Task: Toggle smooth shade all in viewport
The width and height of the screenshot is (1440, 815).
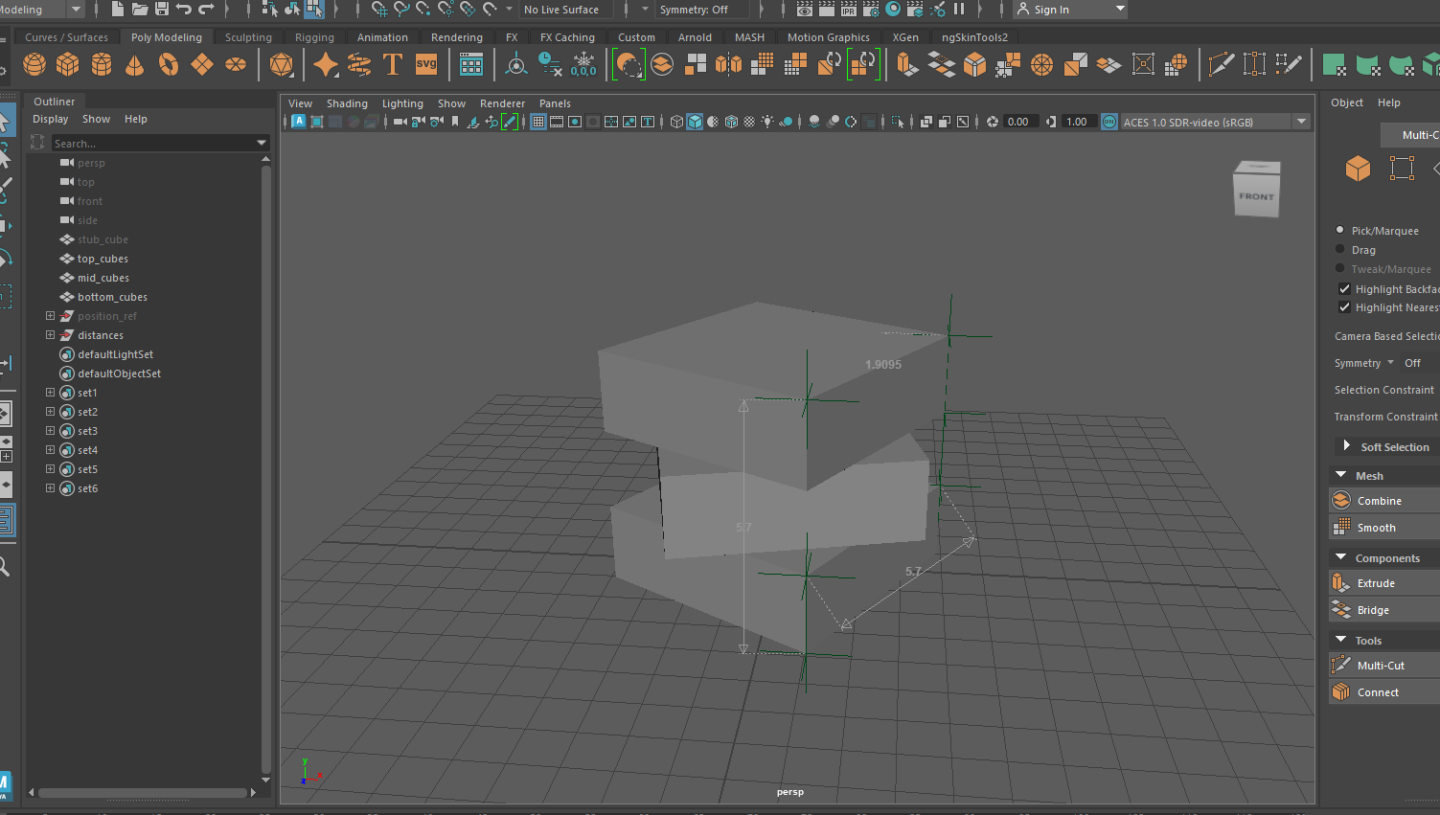Action: coord(694,122)
